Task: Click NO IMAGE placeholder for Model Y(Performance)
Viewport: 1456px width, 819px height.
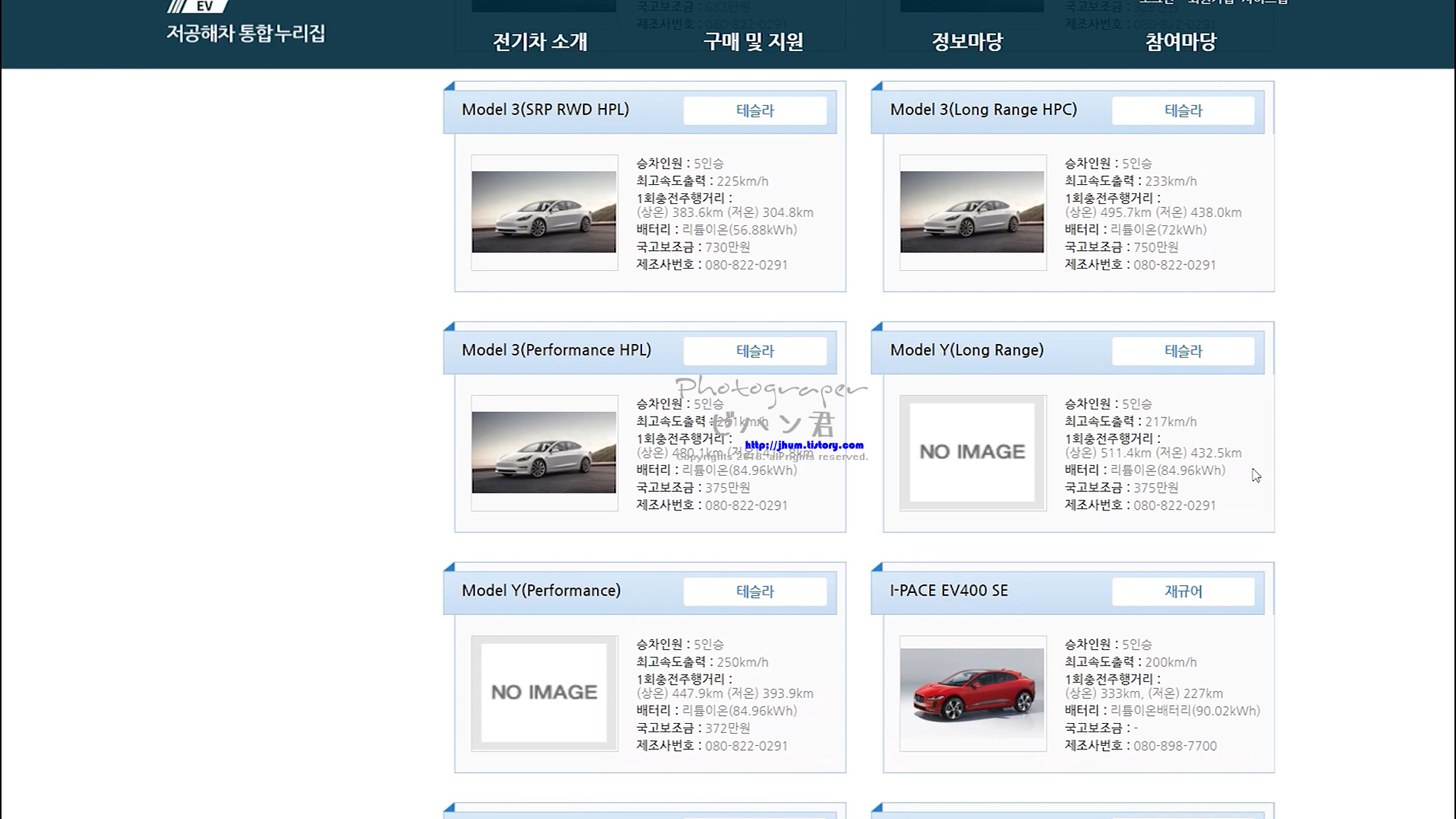Action: tap(544, 692)
